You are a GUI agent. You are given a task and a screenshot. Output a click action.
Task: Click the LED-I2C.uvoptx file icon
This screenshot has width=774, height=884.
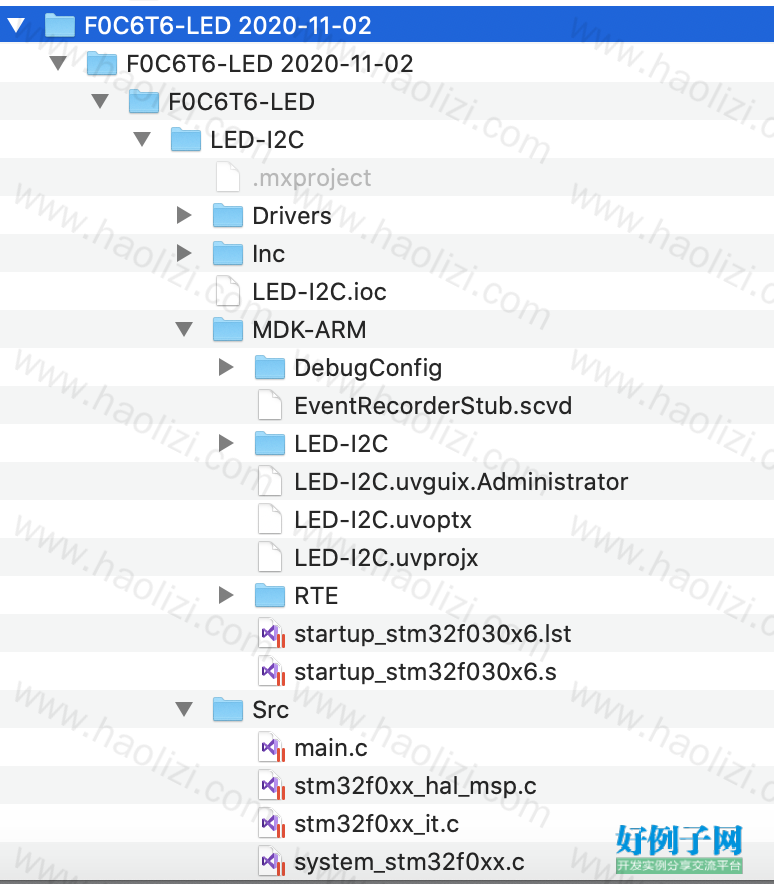point(270,519)
